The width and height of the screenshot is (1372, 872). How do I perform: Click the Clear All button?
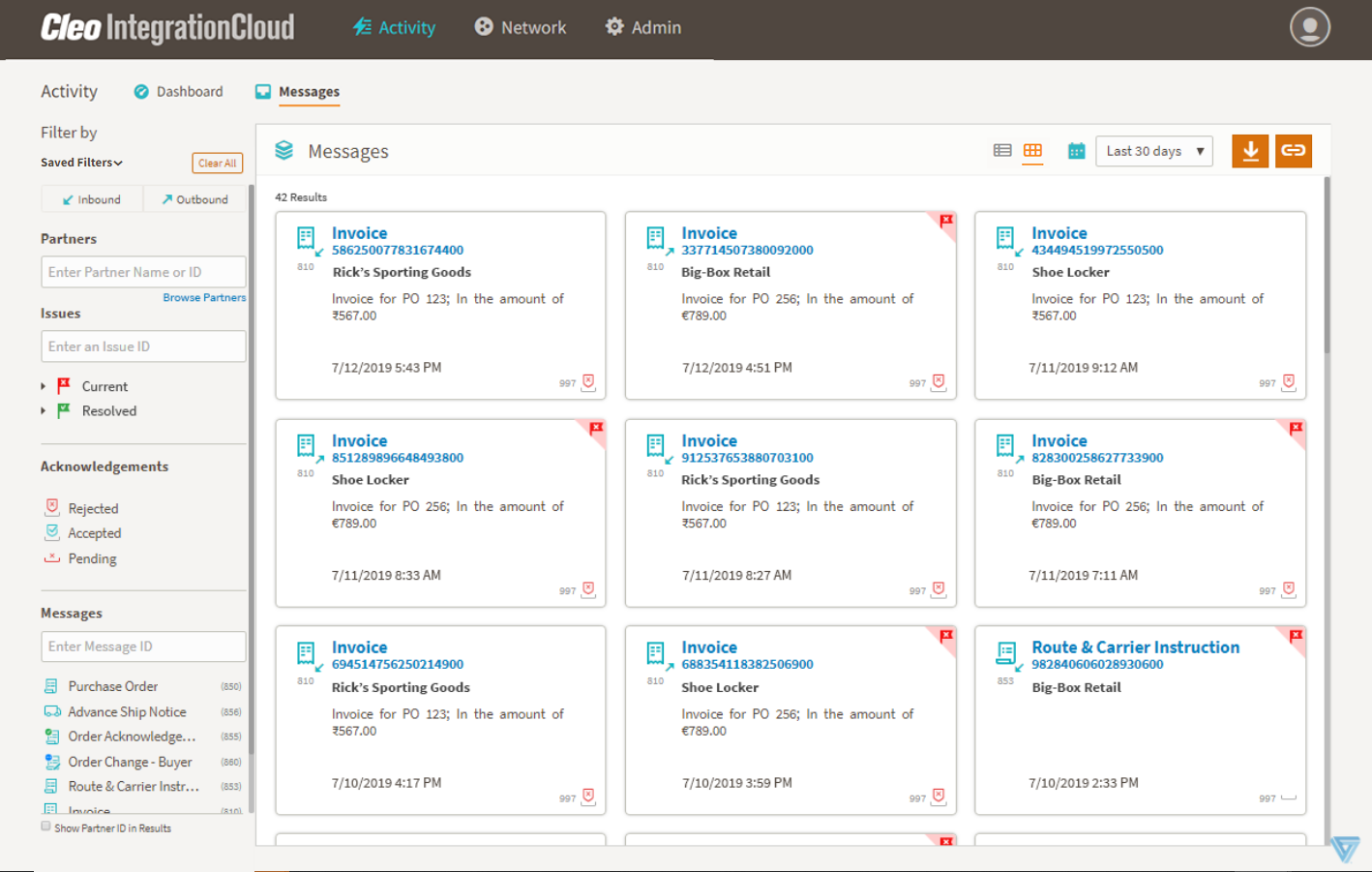[x=217, y=164]
